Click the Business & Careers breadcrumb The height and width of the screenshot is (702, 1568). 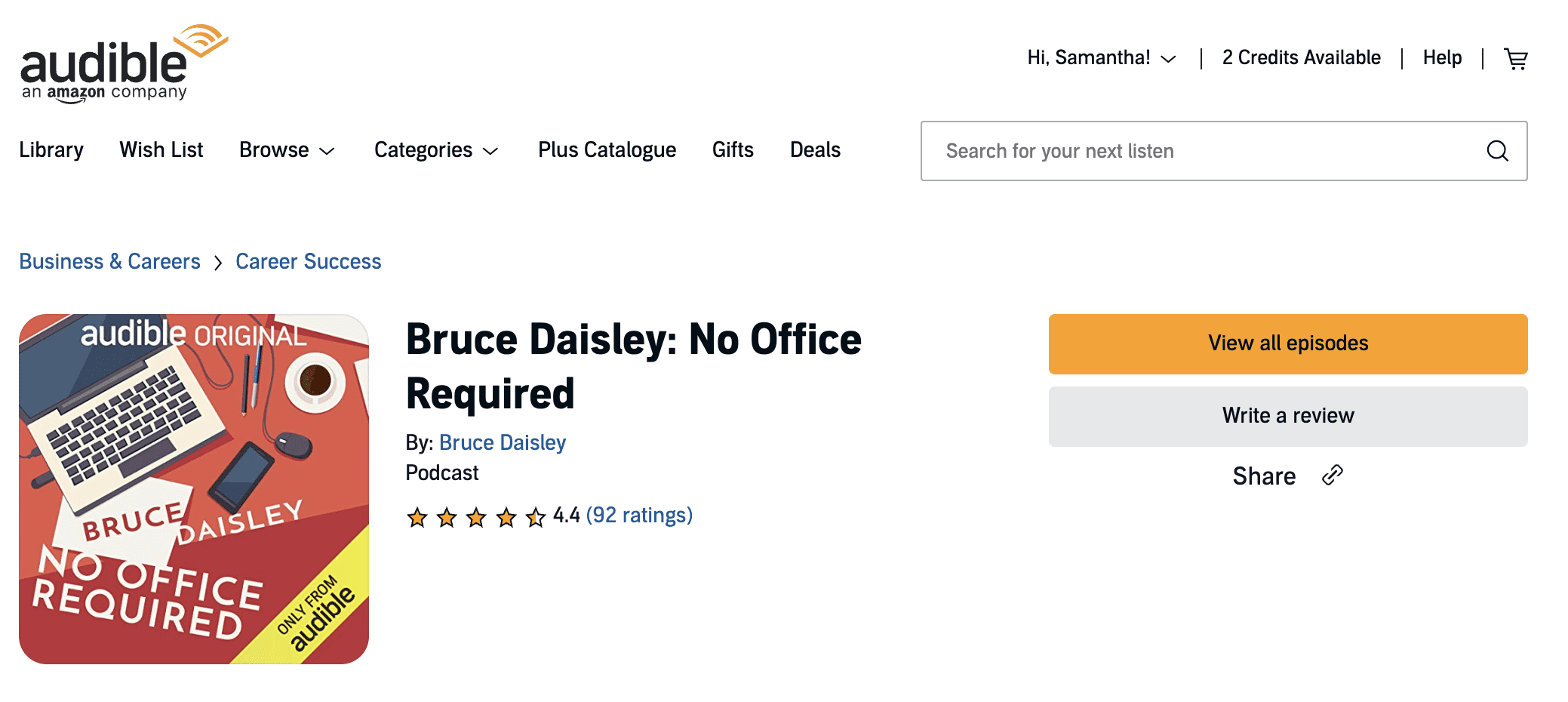point(109,261)
